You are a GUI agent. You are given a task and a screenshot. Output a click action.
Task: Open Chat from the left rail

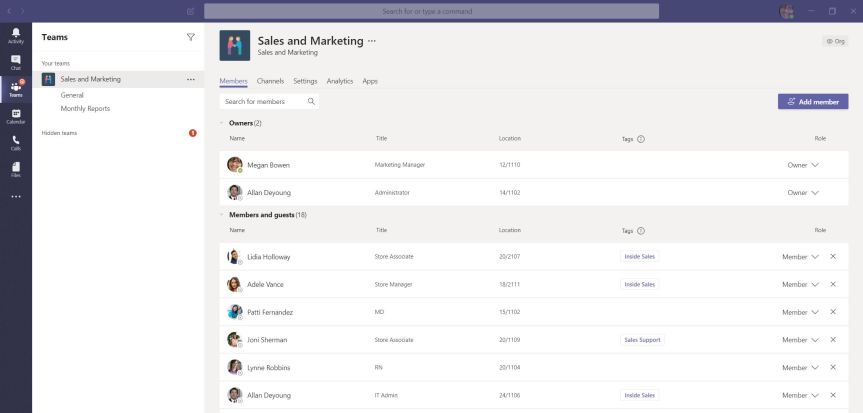click(15, 62)
